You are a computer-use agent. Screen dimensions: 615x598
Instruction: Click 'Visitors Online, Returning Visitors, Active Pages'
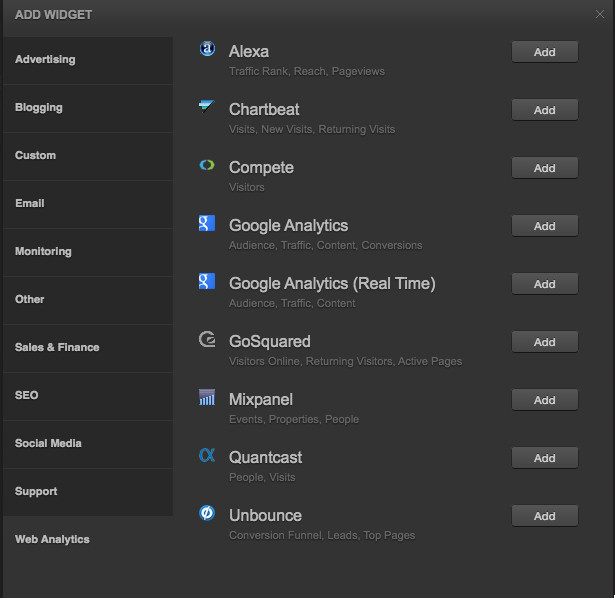[x=346, y=362]
